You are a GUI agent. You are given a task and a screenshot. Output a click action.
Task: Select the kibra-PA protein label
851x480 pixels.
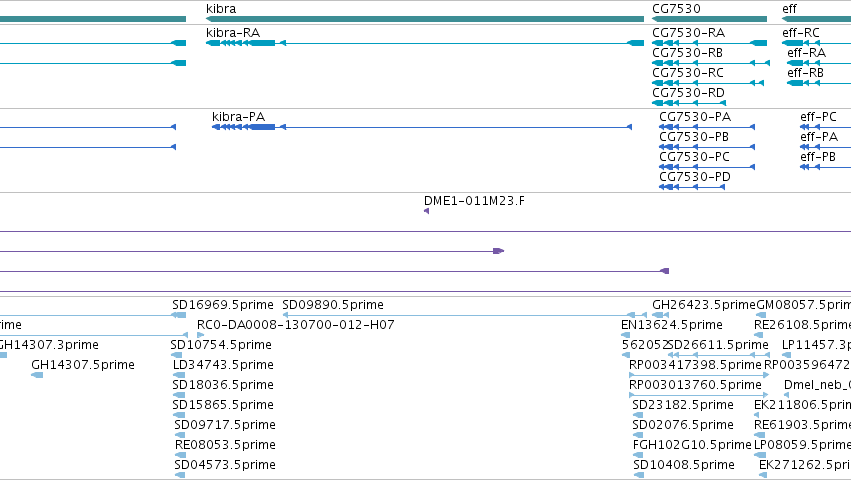coord(238,117)
